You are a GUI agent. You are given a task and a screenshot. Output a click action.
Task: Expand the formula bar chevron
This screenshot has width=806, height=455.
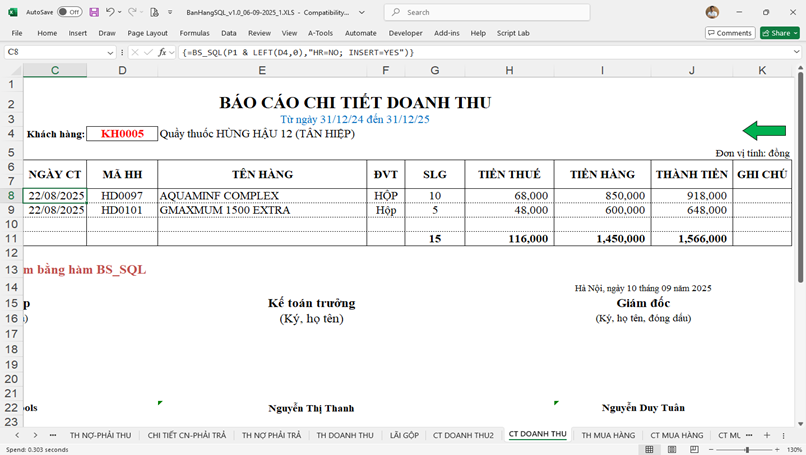point(796,52)
